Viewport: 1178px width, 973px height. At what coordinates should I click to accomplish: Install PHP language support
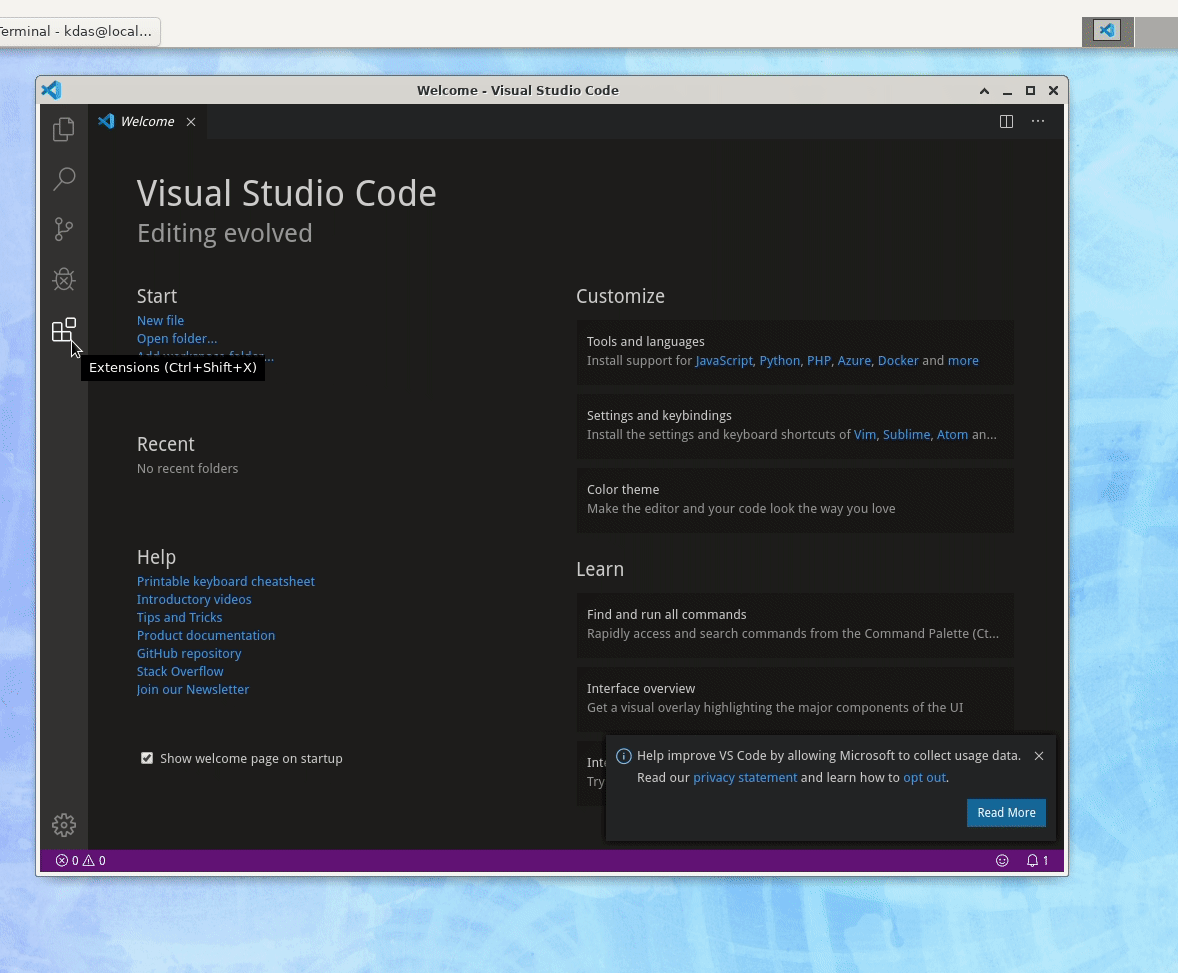818,361
